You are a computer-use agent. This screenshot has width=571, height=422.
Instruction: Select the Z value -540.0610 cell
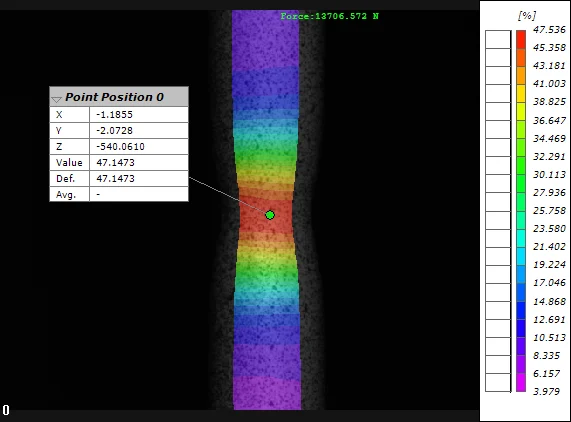pyautogui.click(x=139, y=147)
